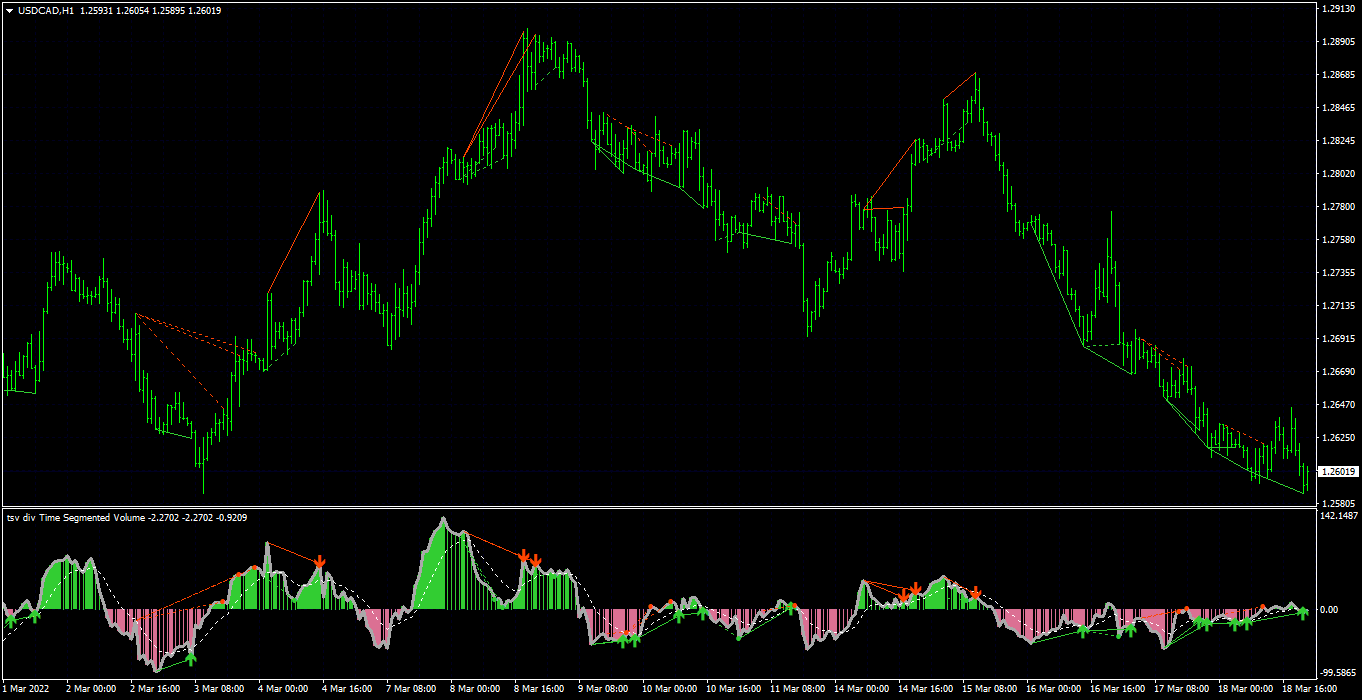Select the 0.00 level on indicator scale
This screenshot has width=1362, height=700.
(x=1331, y=609)
